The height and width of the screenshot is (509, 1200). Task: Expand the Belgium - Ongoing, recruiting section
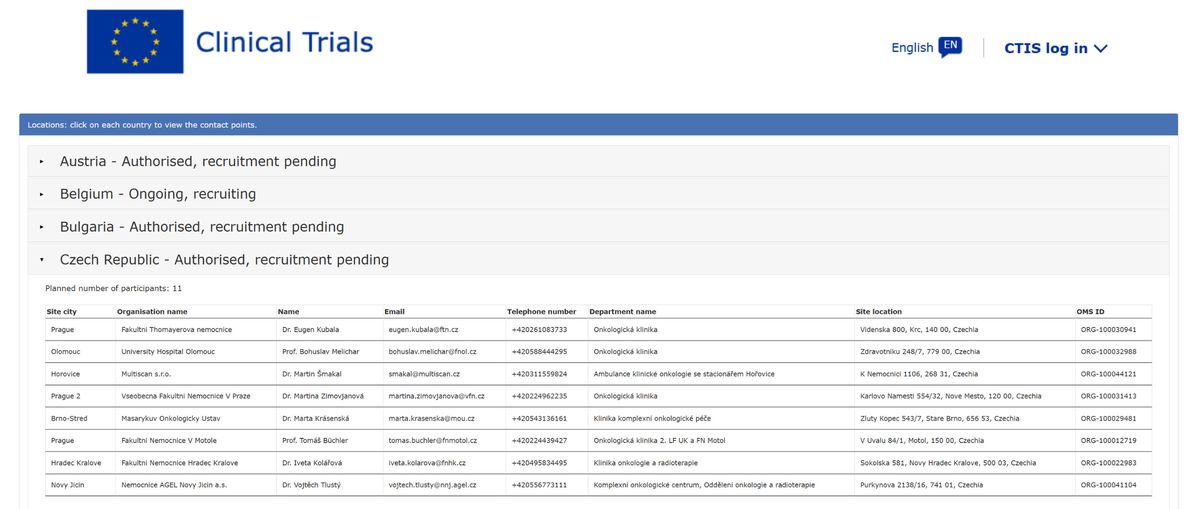158,194
